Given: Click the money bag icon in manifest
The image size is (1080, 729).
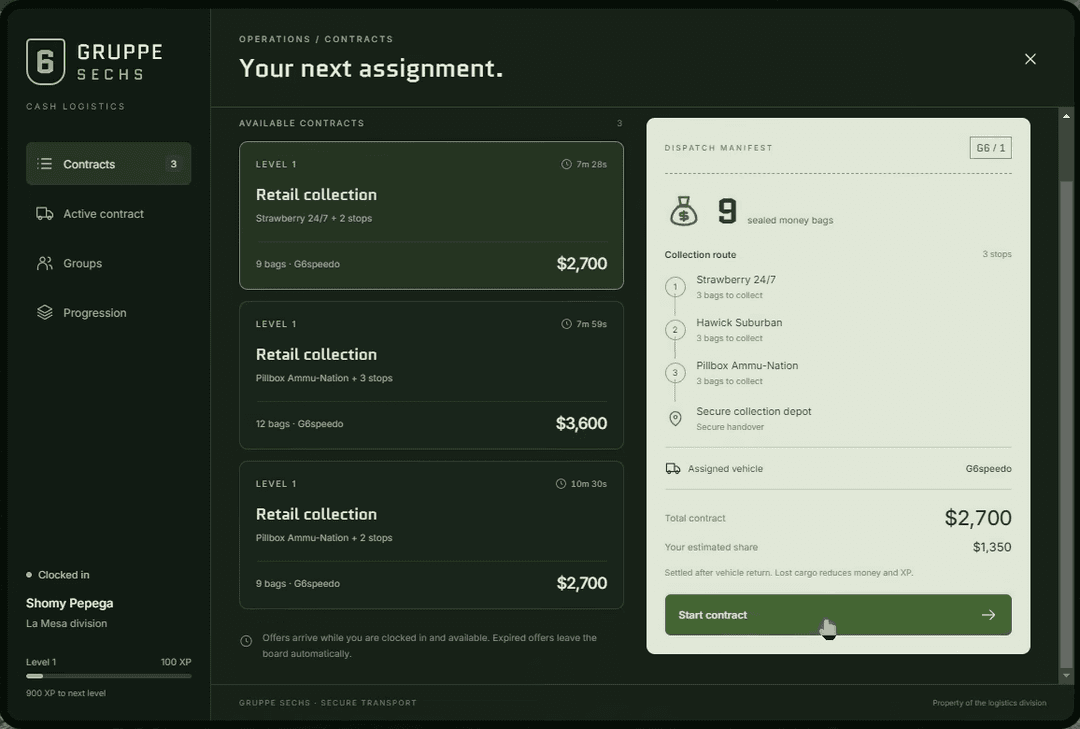Looking at the screenshot, I should (683, 211).
